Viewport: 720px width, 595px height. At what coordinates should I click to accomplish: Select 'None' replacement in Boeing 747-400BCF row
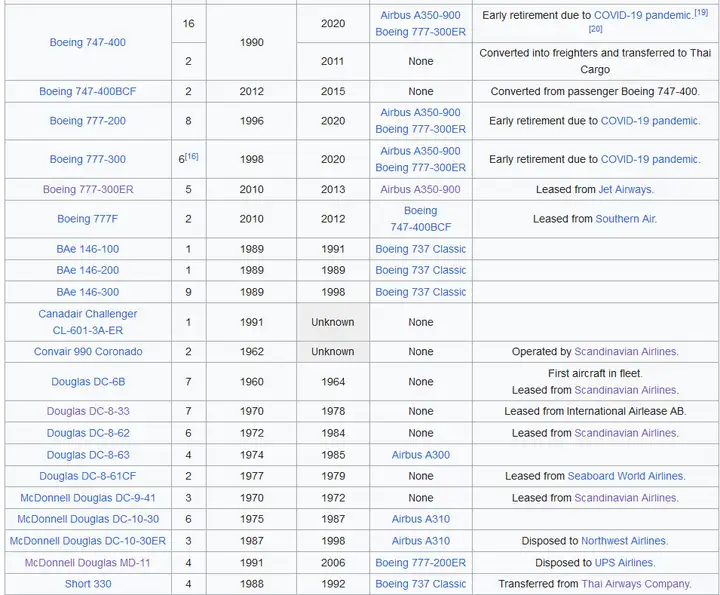click(421, 91)
